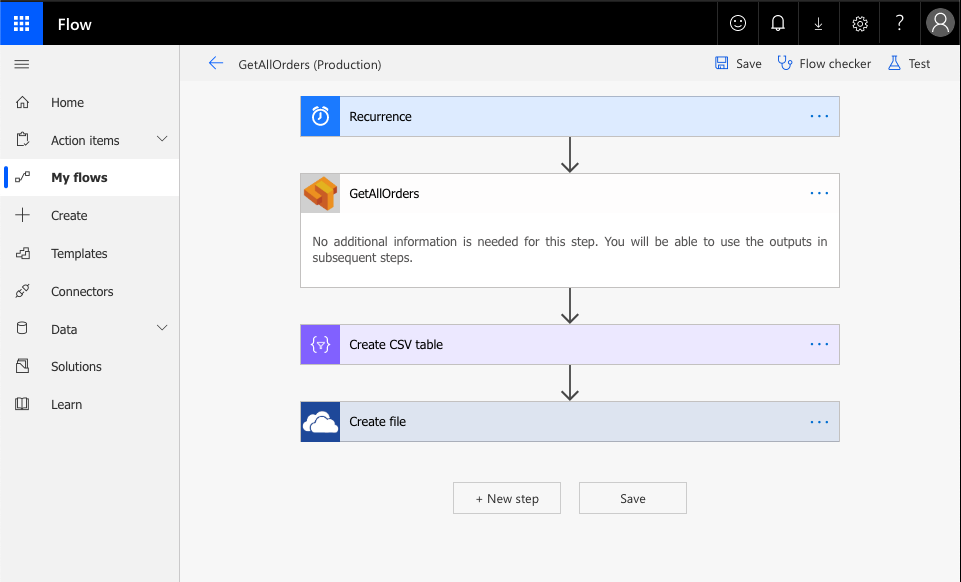Click the Save button below the flow
Image resolution: width=961 pixels, height=582 pixels.
click(x=632, y=498)
